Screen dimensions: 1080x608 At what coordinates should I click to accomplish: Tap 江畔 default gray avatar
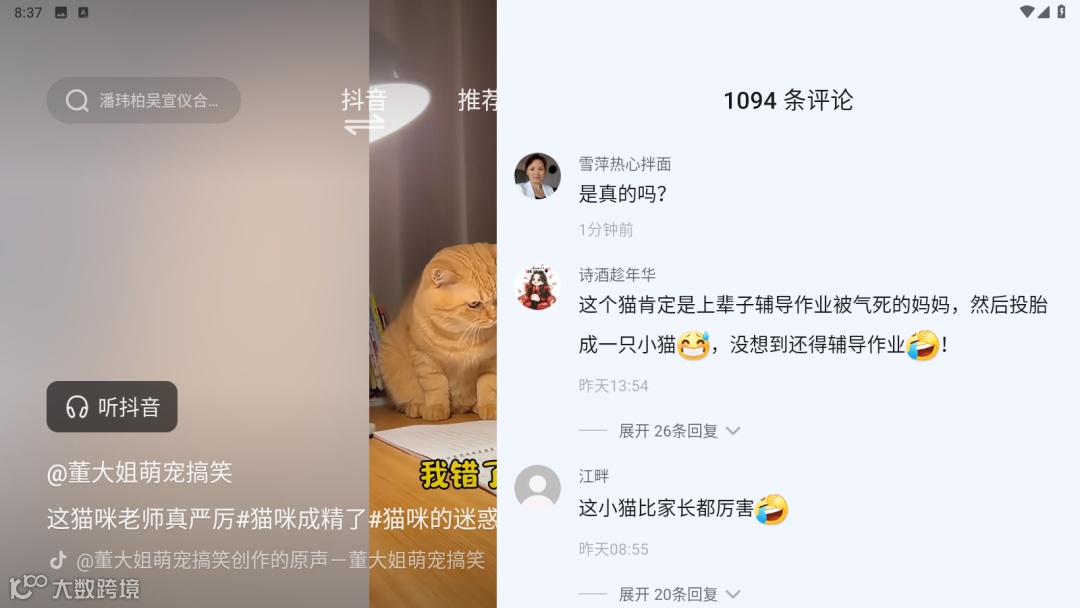pyautogui.click(x=537, y=488)
